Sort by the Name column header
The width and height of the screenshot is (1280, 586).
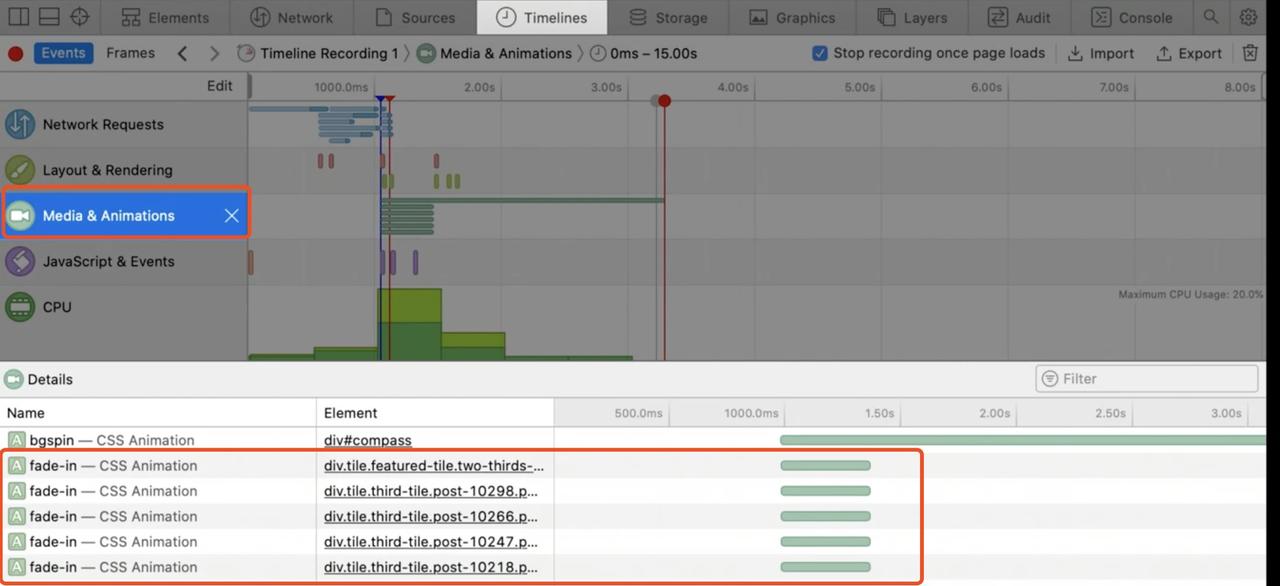(x=158, y=413)
